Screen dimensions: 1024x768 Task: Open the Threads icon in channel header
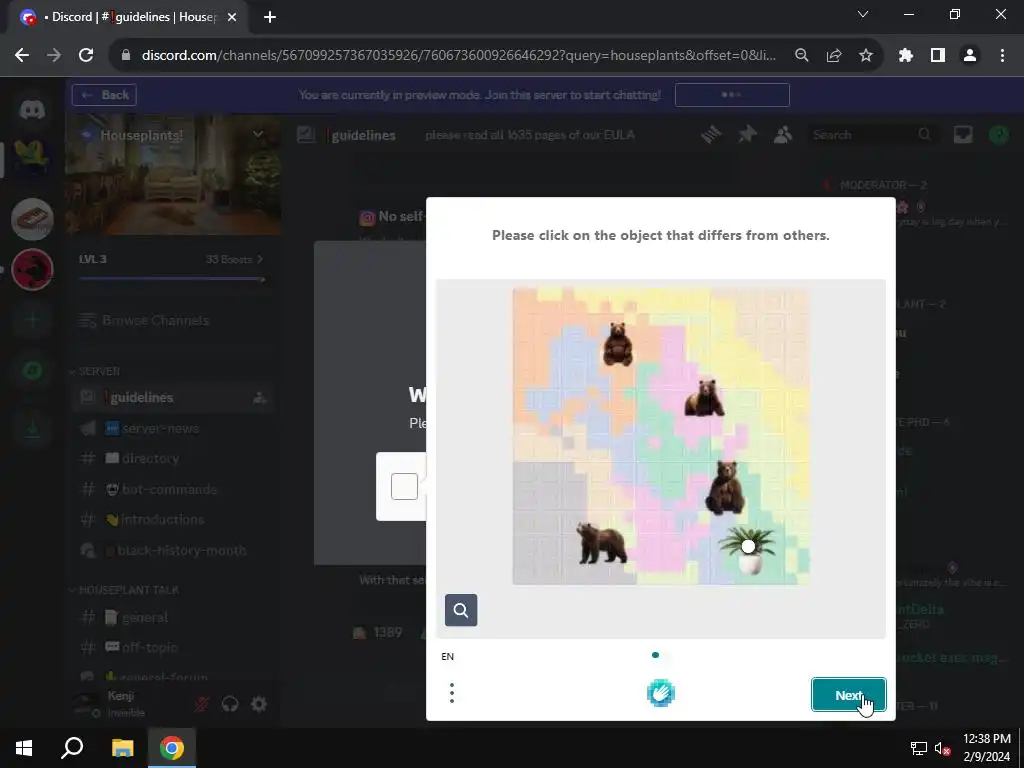click(711, 135)
